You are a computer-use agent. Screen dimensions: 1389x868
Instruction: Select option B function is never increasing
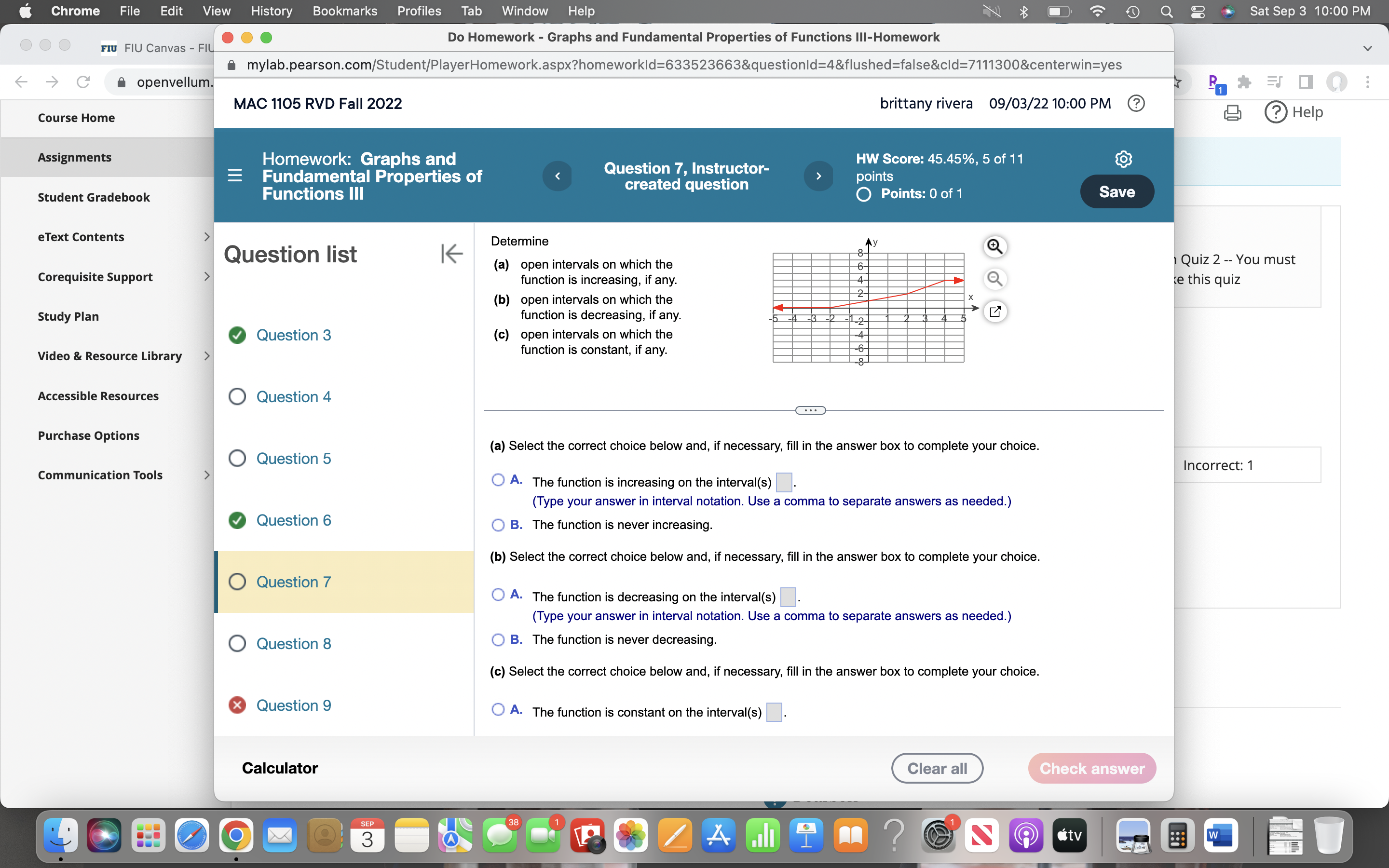coord(498,525)
